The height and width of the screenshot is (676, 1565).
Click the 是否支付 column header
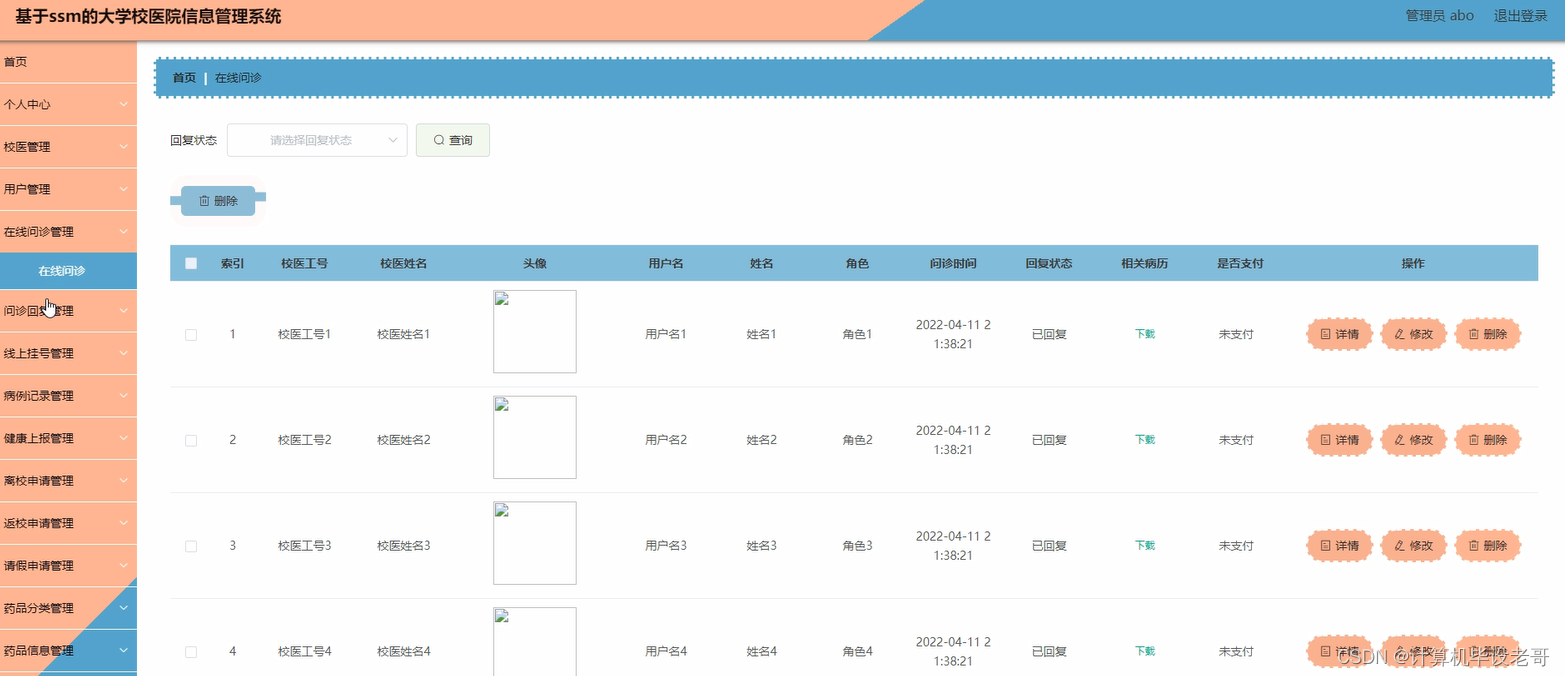1240,264
